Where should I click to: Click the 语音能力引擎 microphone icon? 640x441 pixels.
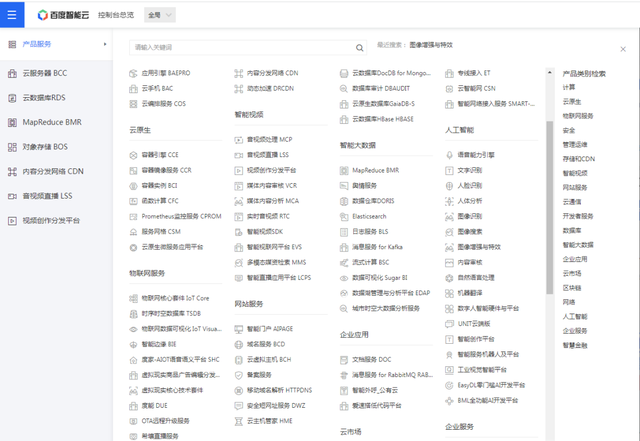tap(449, 155)
